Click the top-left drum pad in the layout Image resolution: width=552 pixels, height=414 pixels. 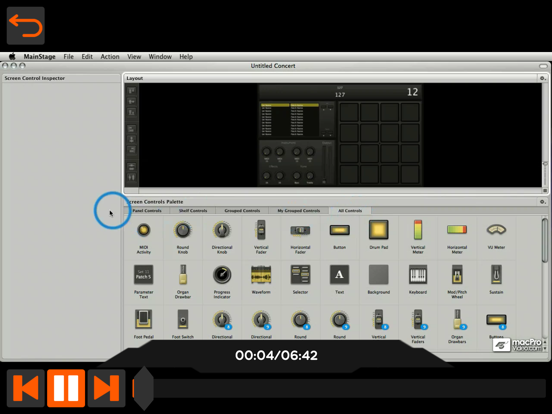(x=349, y=112)
